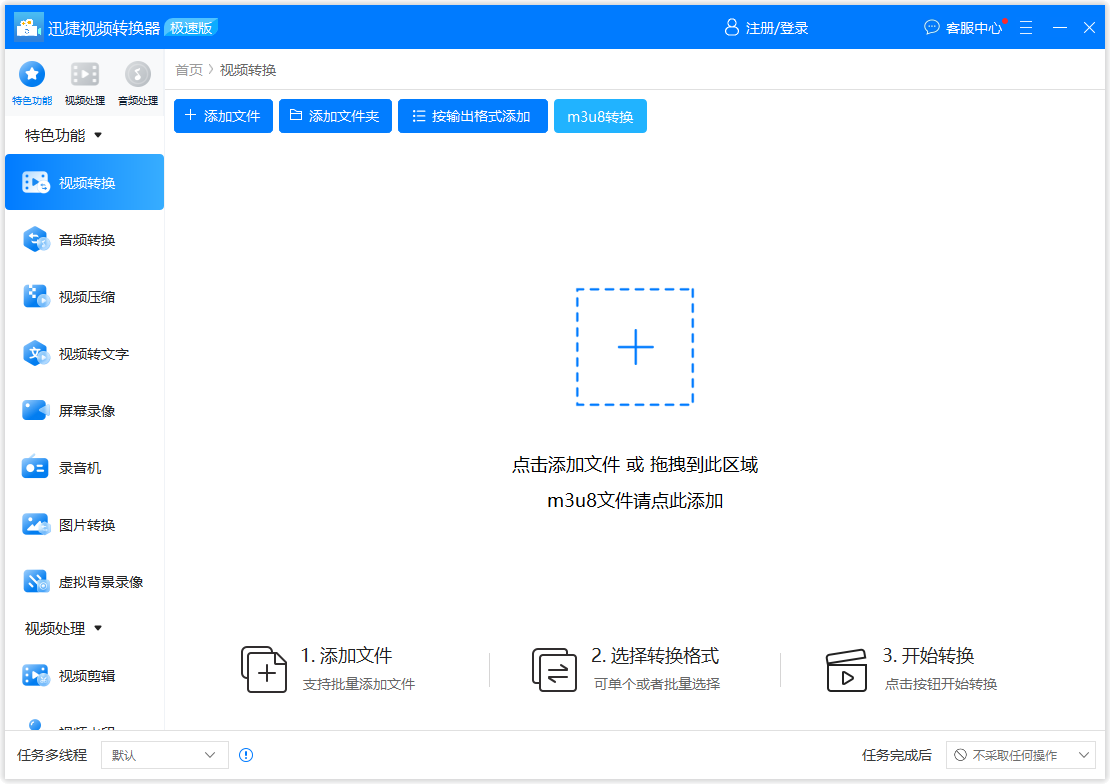Open the hamburger menu in title bar

[x=1026, y=27]
